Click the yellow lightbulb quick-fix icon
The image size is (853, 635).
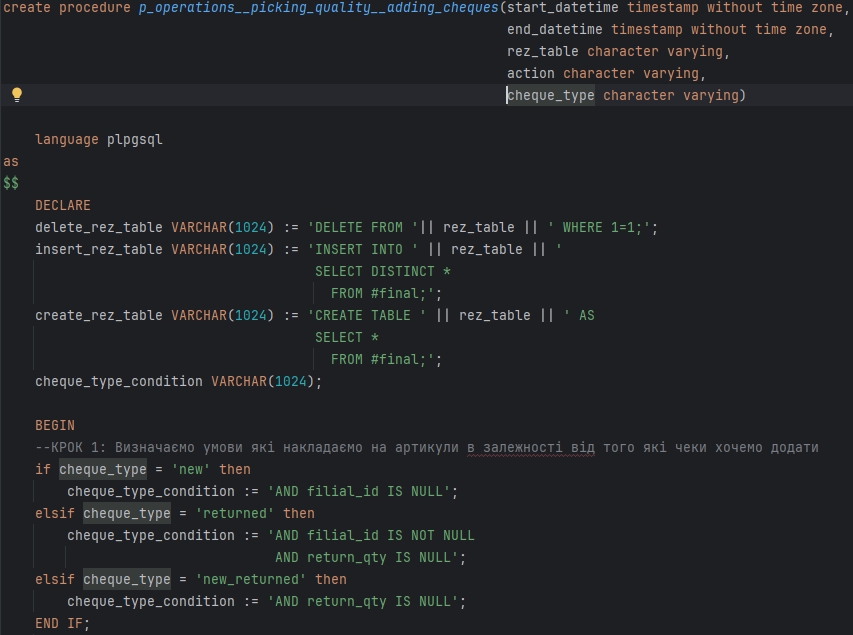click(x=17, y=95)
